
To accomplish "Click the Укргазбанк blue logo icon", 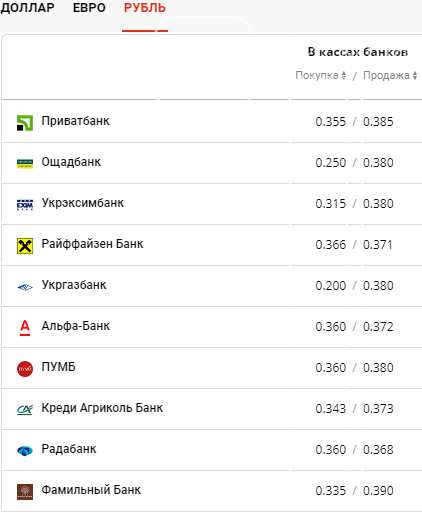I will click(x=25, y=287).
